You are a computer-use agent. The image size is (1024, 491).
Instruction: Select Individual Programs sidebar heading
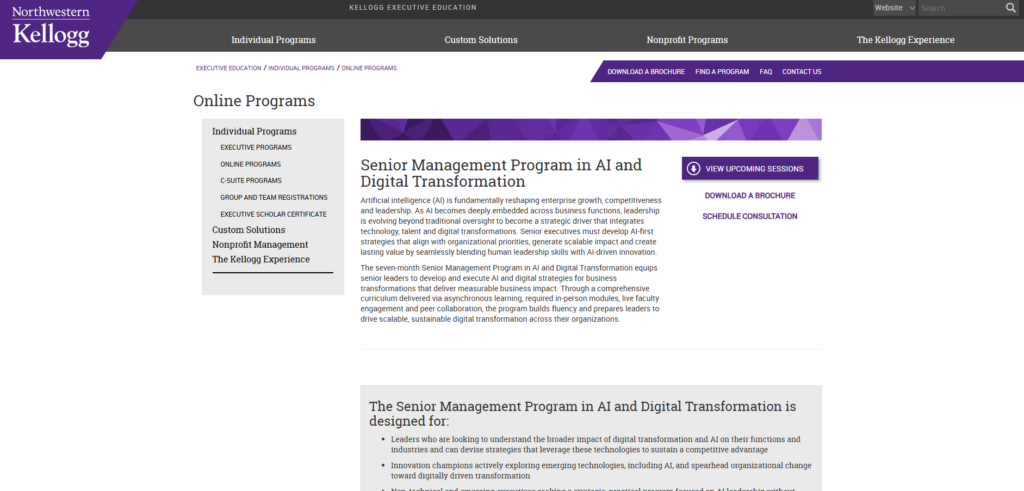[x=254, y=131]
